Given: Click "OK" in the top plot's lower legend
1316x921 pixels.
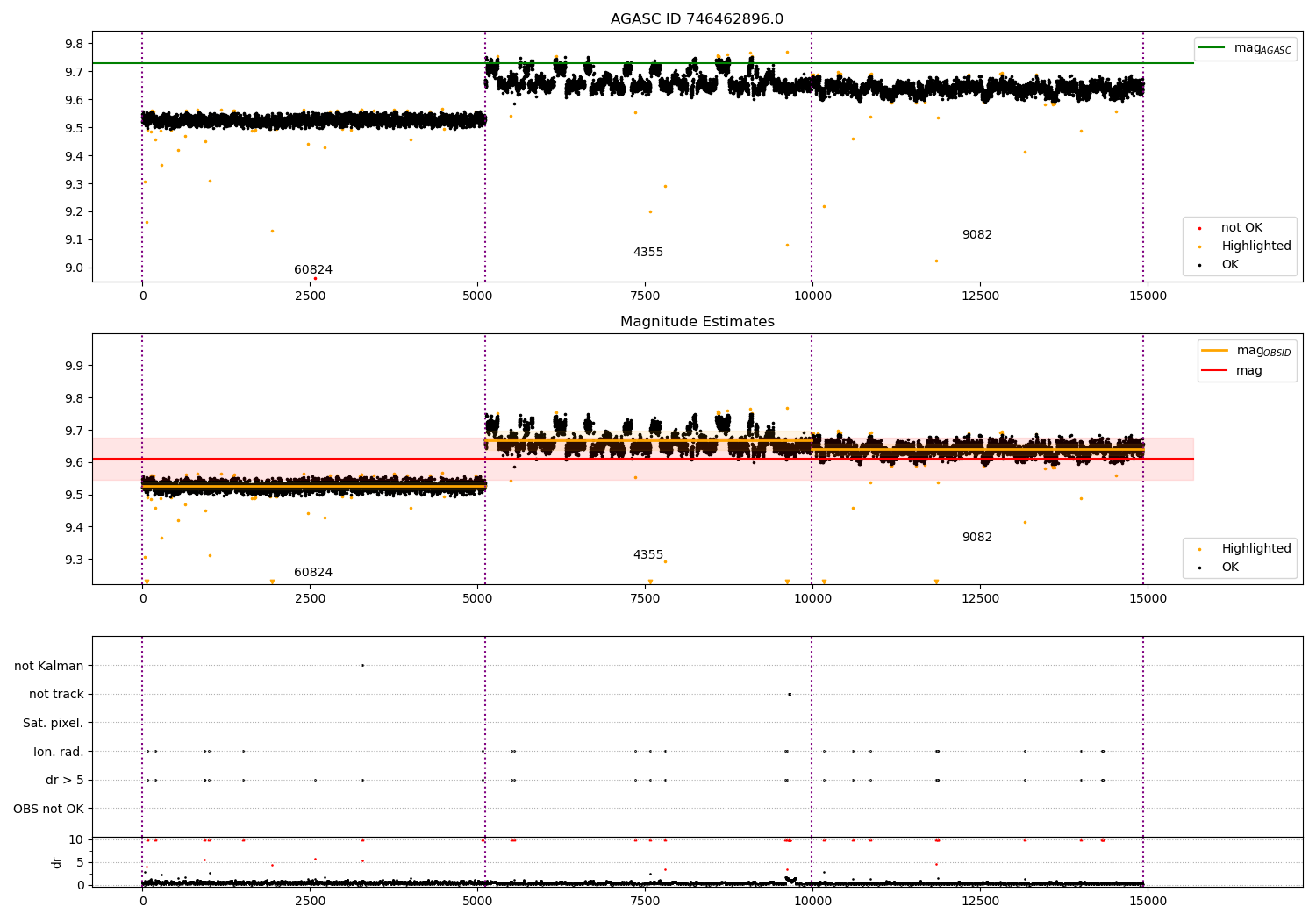Looking at the screenshot, I should [1230, 265].
